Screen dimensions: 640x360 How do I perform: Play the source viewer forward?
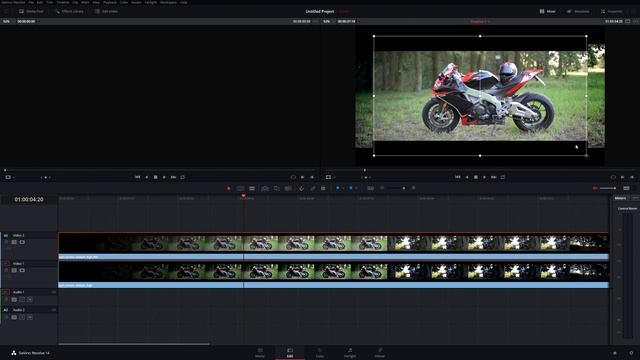click(164, 177)
